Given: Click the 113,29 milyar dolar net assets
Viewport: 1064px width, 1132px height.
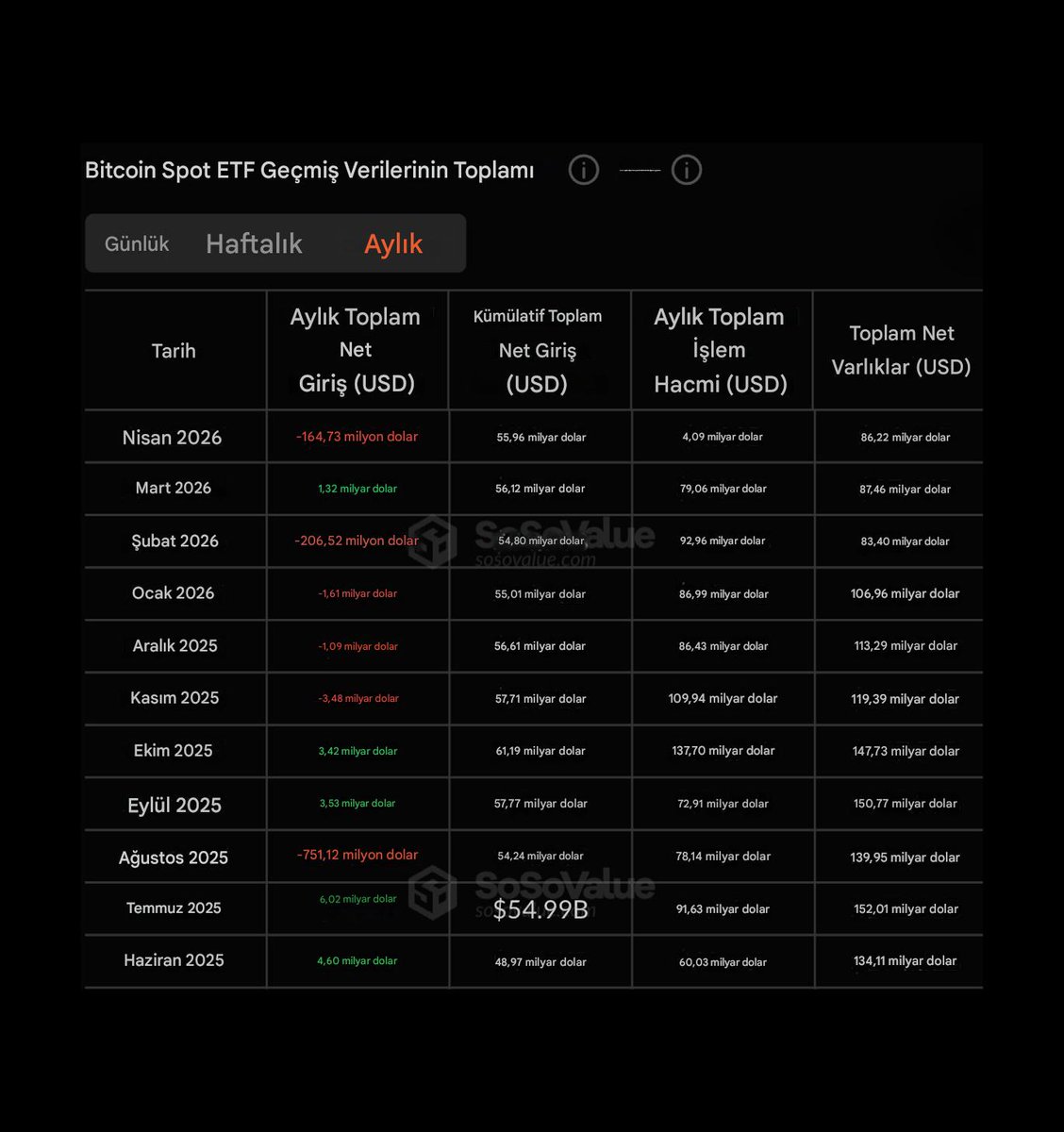Looking at the screenshot, I should point(905,646).
